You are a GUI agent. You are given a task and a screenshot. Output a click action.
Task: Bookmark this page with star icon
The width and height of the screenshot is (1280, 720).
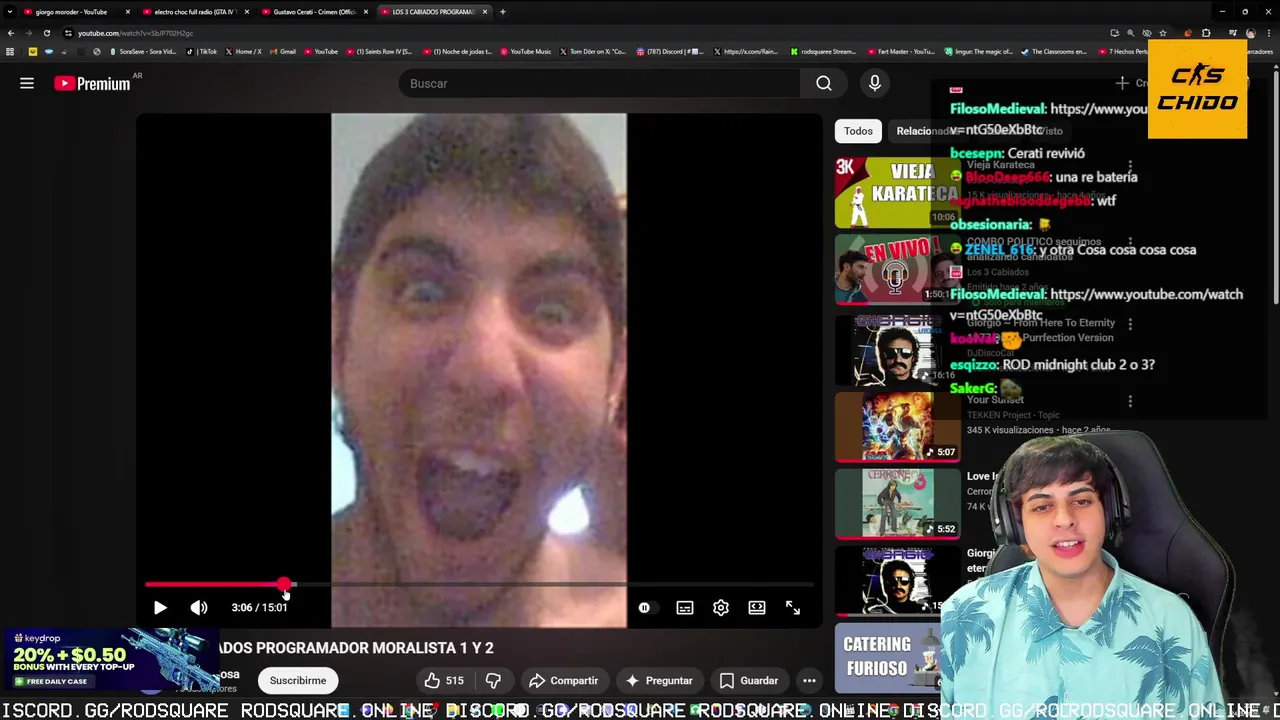point(1163,33)
